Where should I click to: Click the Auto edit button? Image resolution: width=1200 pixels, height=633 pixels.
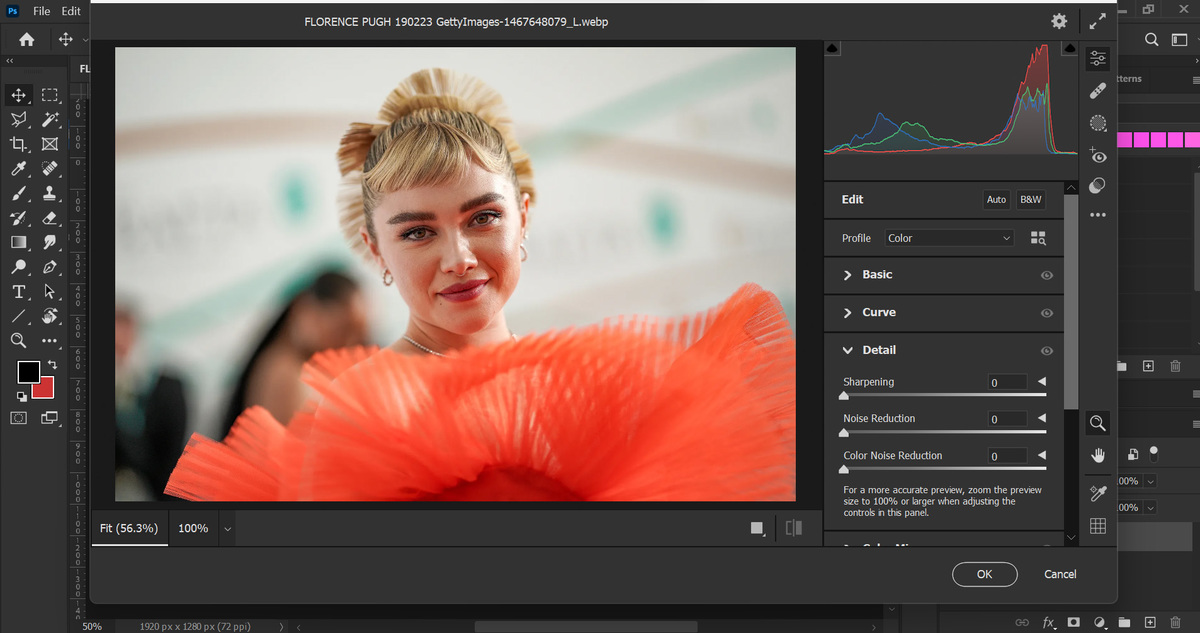click(996, 200)
